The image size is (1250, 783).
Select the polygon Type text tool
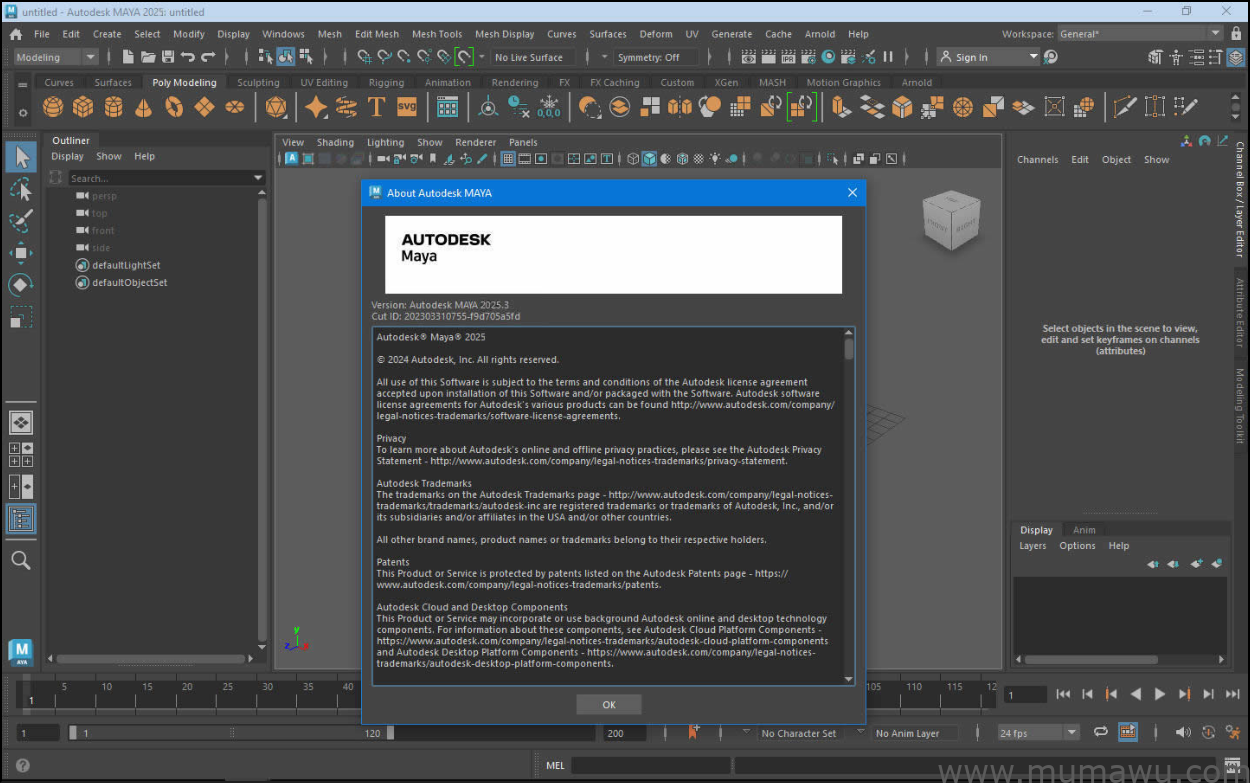377,107
